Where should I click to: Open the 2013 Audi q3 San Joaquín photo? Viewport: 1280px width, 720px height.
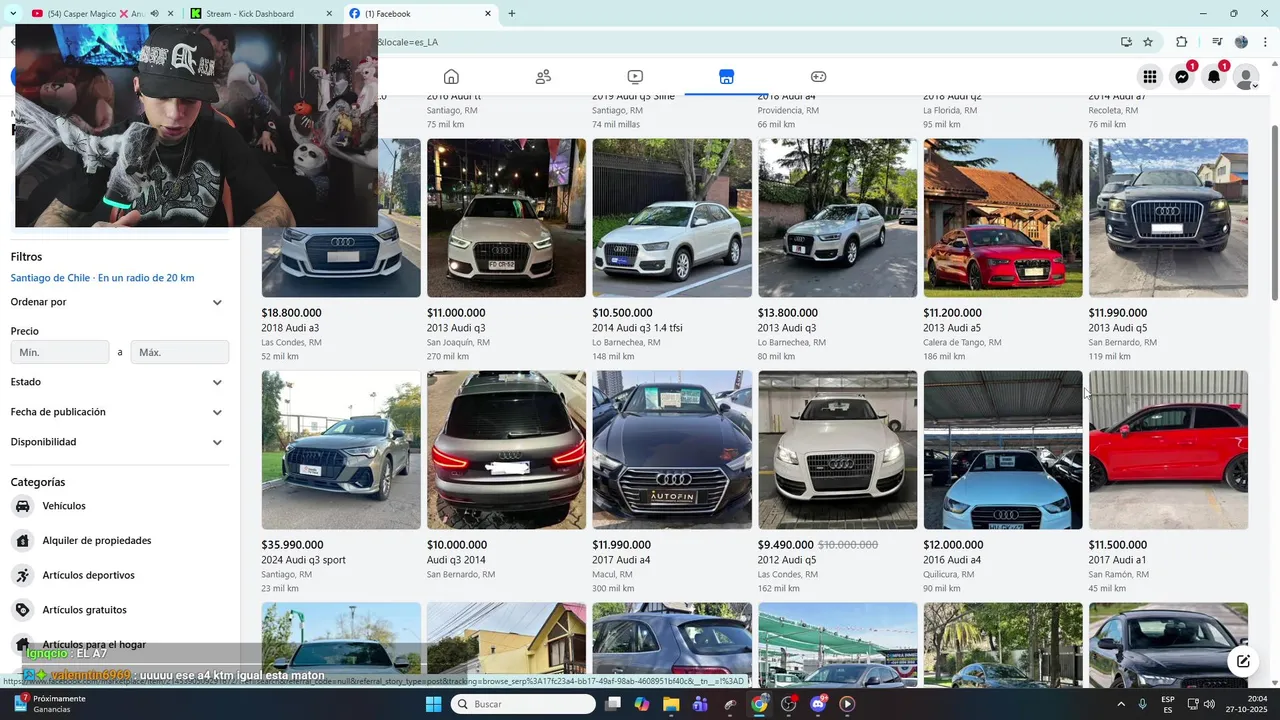tap(506, 218)
